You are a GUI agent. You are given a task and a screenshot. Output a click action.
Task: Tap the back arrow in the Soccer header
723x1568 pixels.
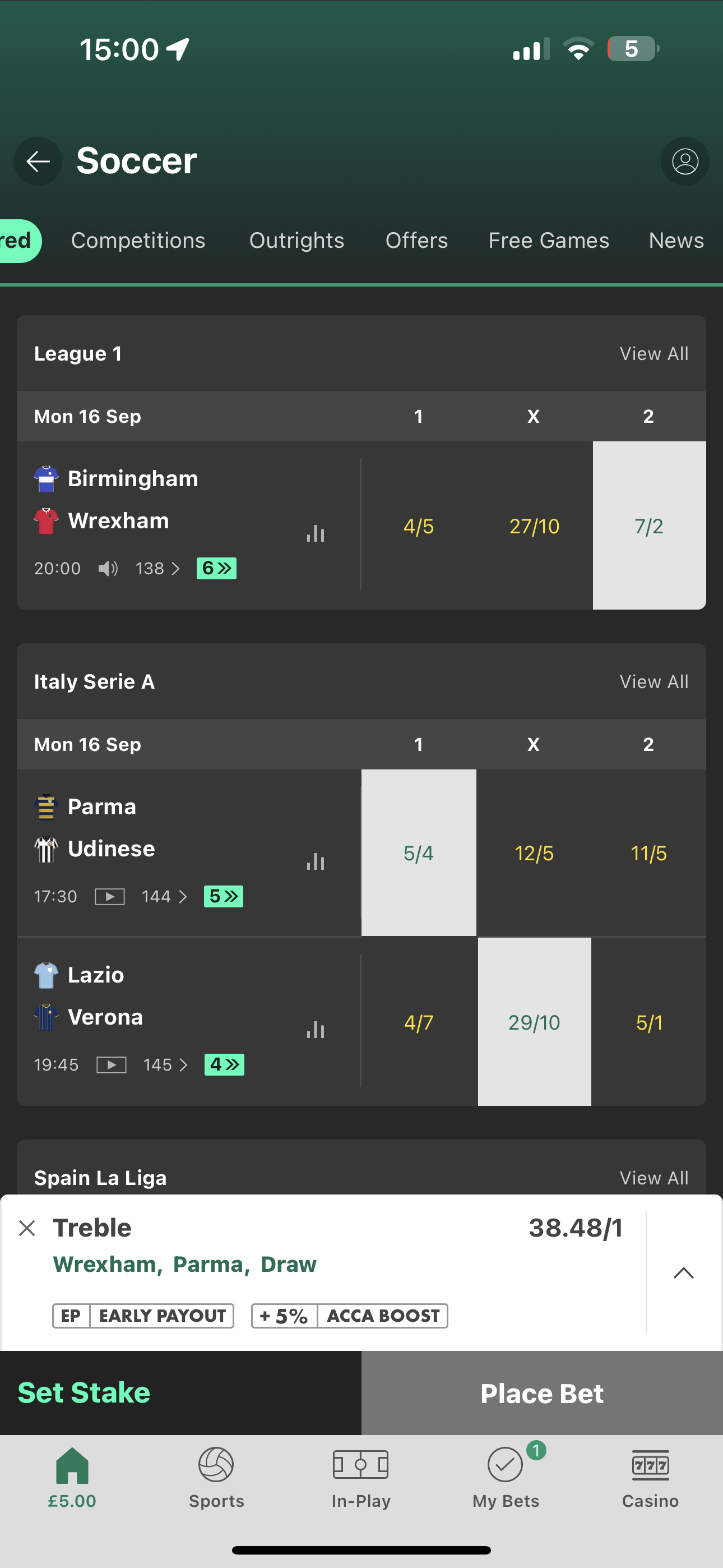click(x=37, y=162)
